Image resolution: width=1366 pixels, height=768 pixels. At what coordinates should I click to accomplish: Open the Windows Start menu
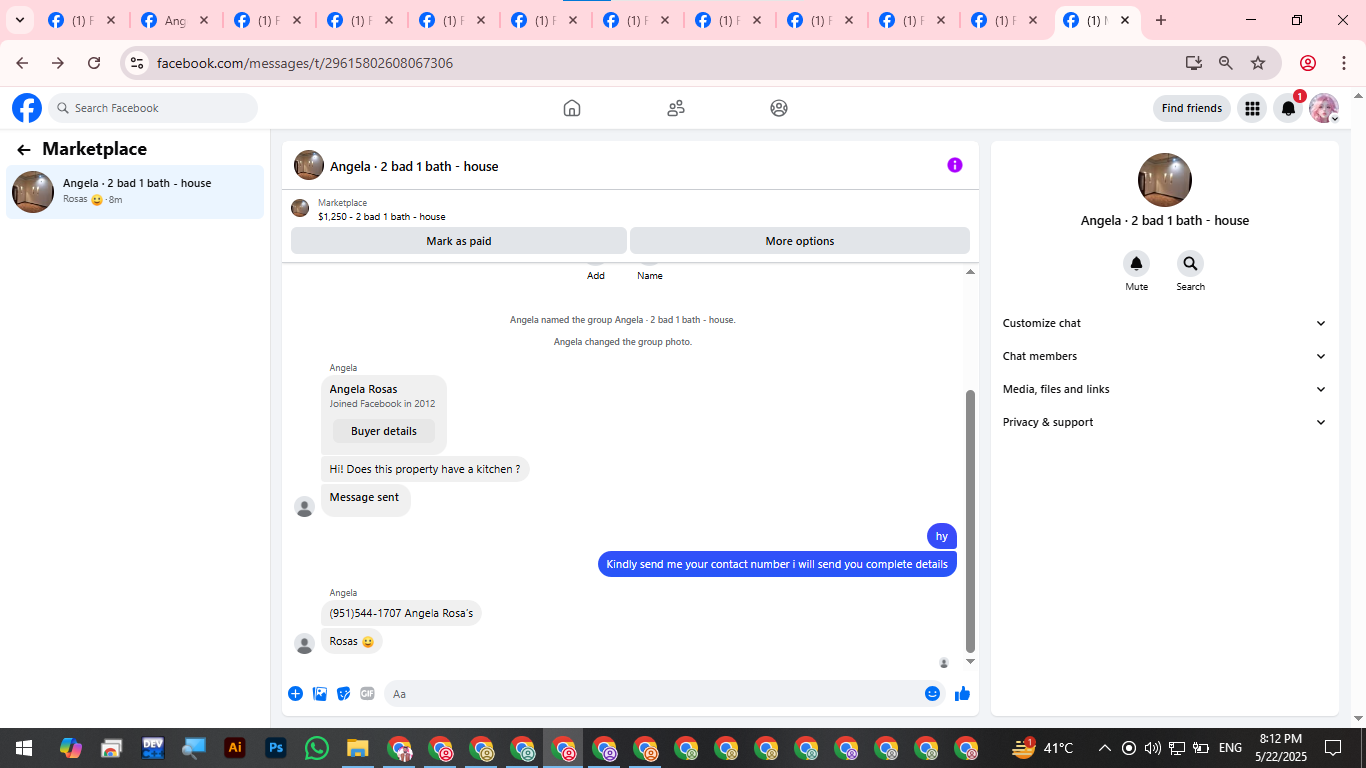tap(24, 747)
